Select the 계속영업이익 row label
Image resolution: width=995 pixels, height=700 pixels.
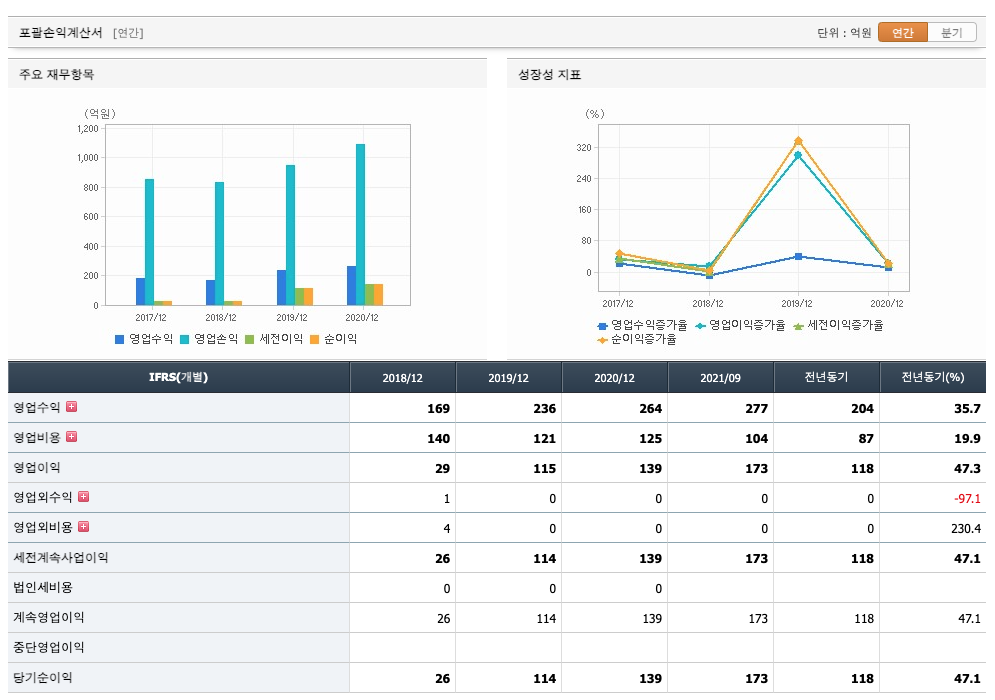tap(49, 617)
